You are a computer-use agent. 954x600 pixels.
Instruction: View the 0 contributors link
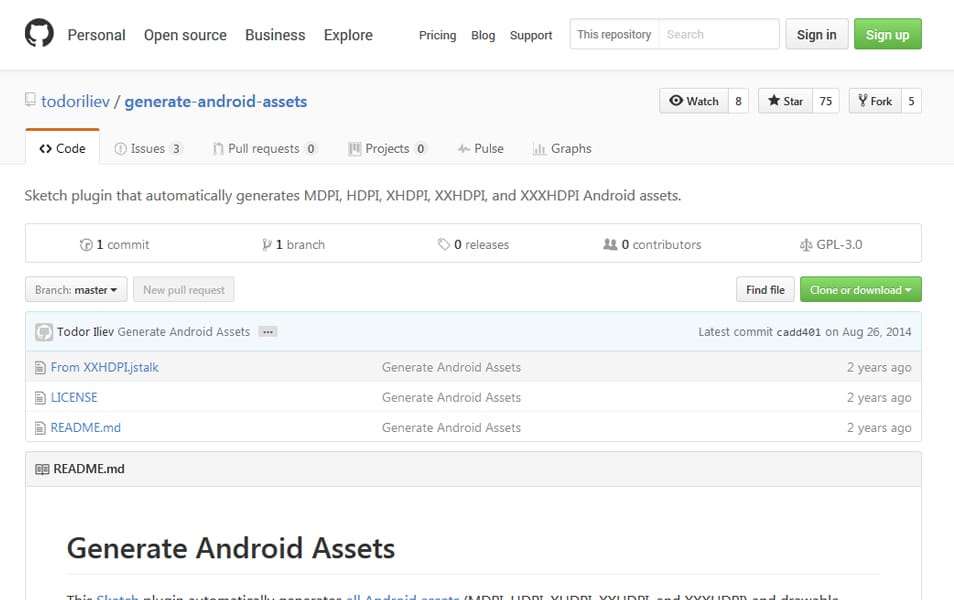[x=652, y=245]
